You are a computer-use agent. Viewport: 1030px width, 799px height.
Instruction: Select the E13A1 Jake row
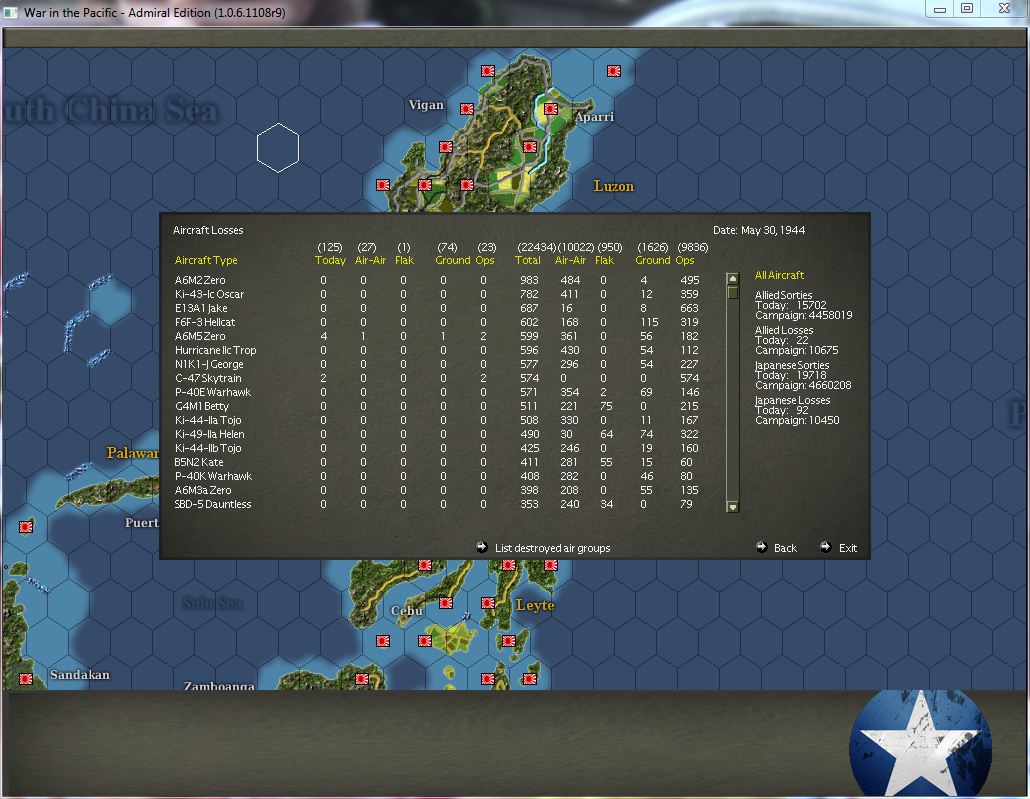pyautogui.click(x=437, y=308)
